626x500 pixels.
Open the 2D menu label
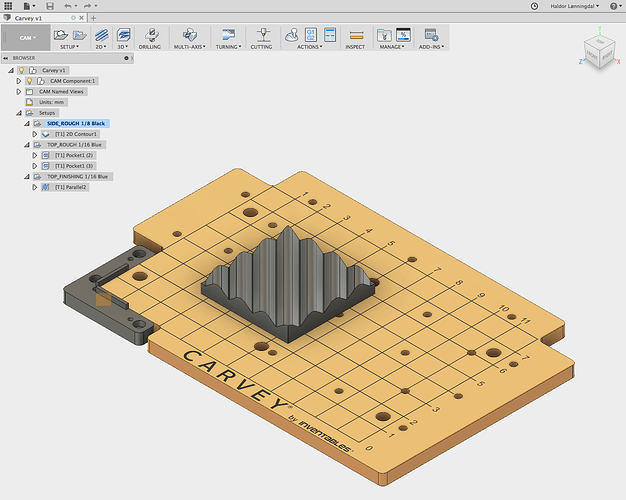click(101, 47)
